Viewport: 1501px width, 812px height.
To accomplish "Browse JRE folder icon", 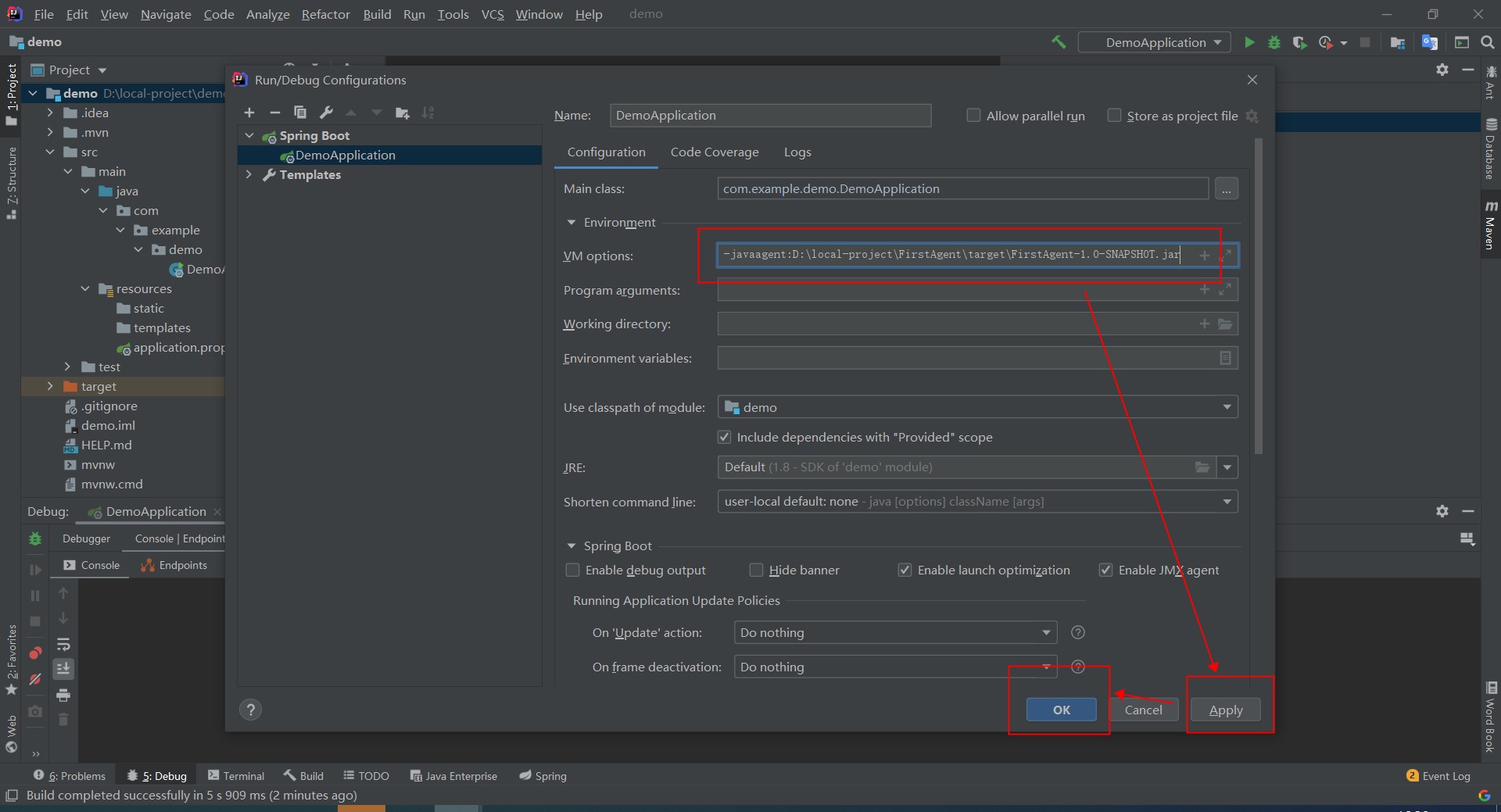I will pos(1202,467).
